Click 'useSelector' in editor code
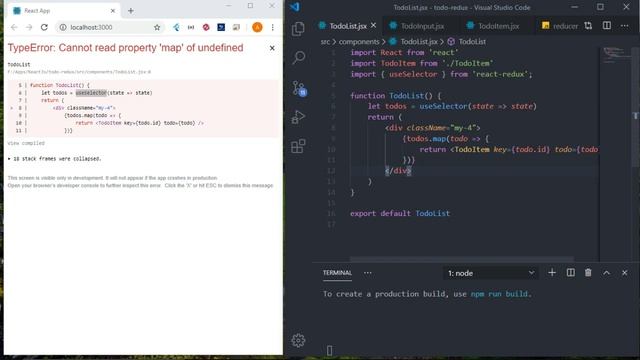Screen dimensions: 640x360 (443, 106)
